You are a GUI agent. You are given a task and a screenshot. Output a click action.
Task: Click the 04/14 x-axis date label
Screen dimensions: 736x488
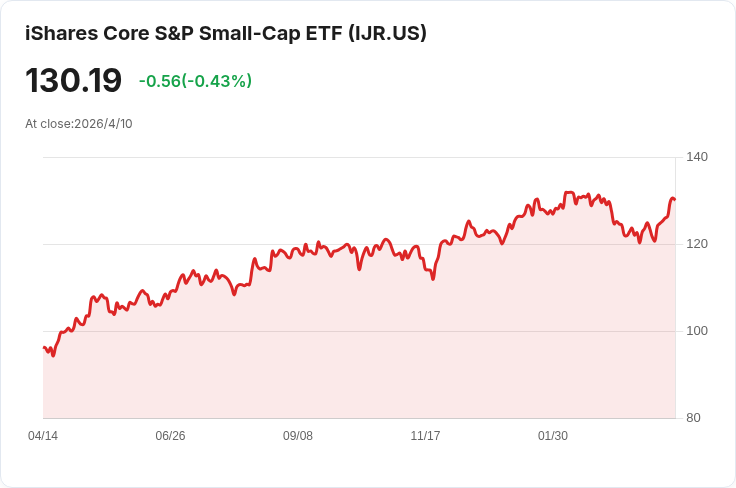pyautogui.click(x=43, y=435)
